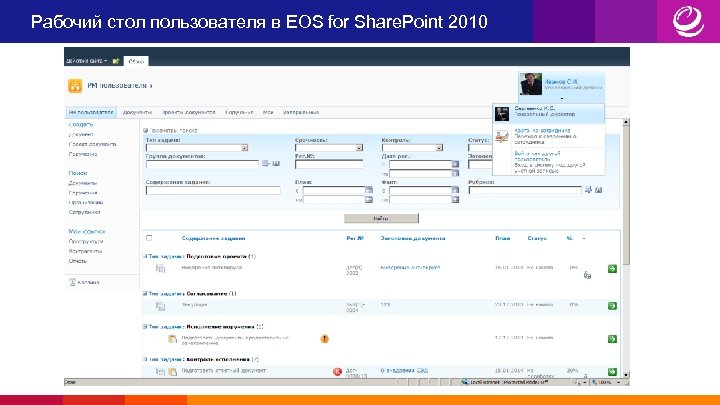Open the Действия сайта menu
The width and height of the screenshot is (720, 405).
pyautogui.click(x=86, y=61)
